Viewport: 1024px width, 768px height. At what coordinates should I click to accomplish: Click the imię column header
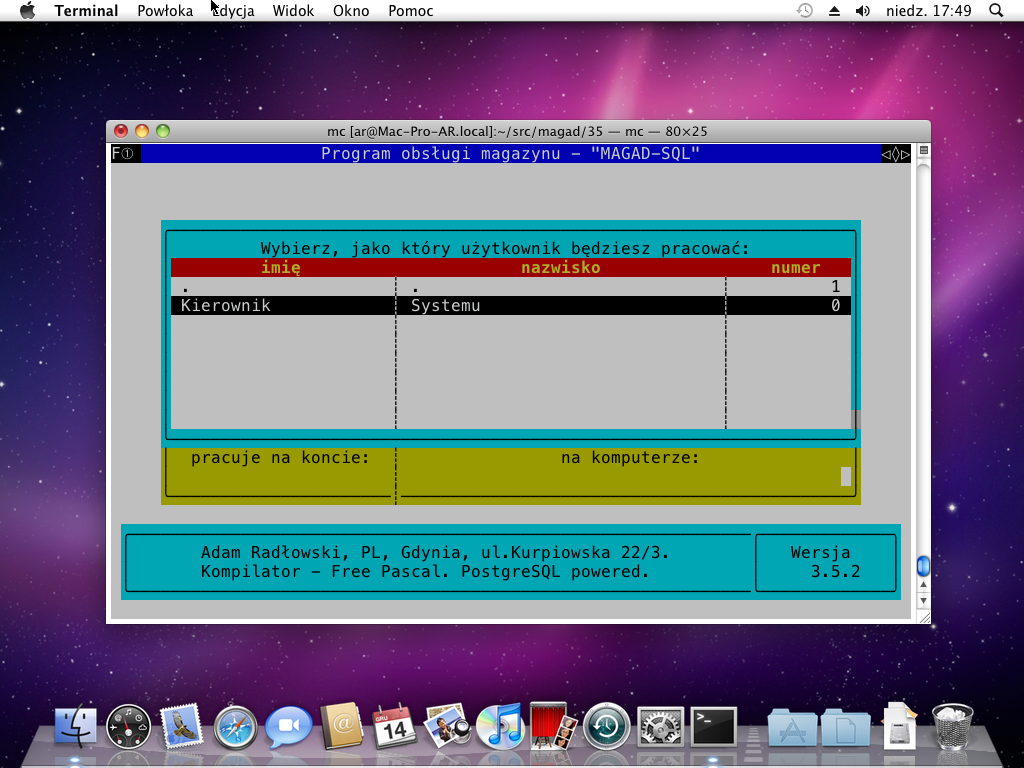click(x=283, y=267)
